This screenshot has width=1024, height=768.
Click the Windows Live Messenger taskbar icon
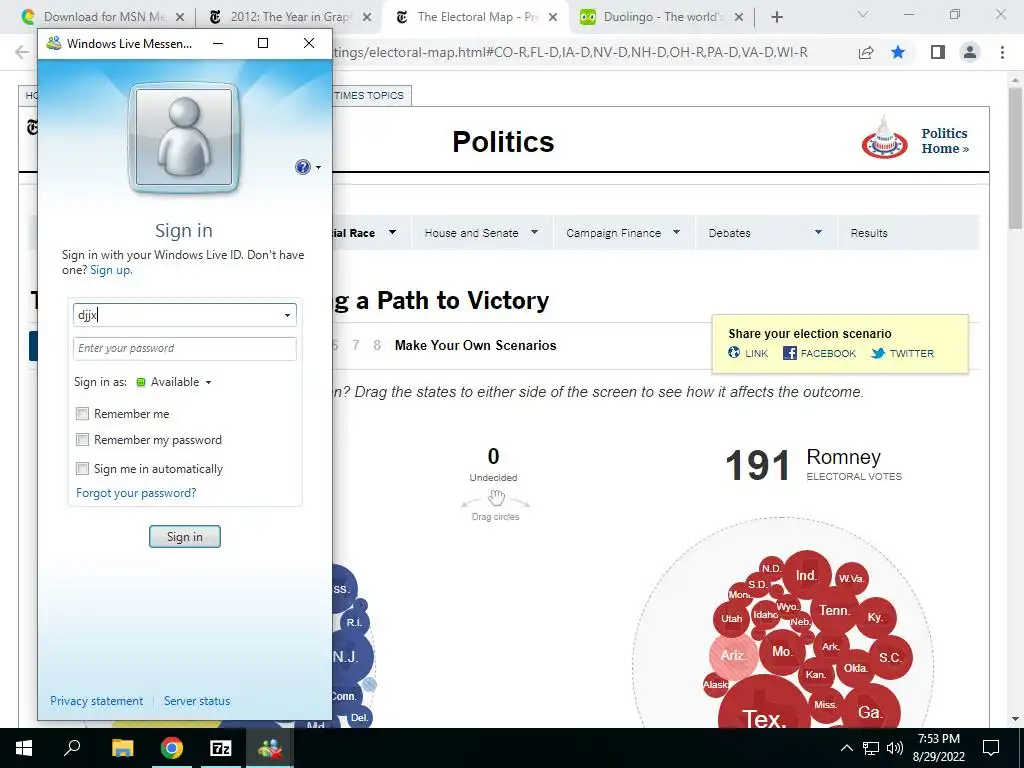click(x=270, y=748)
